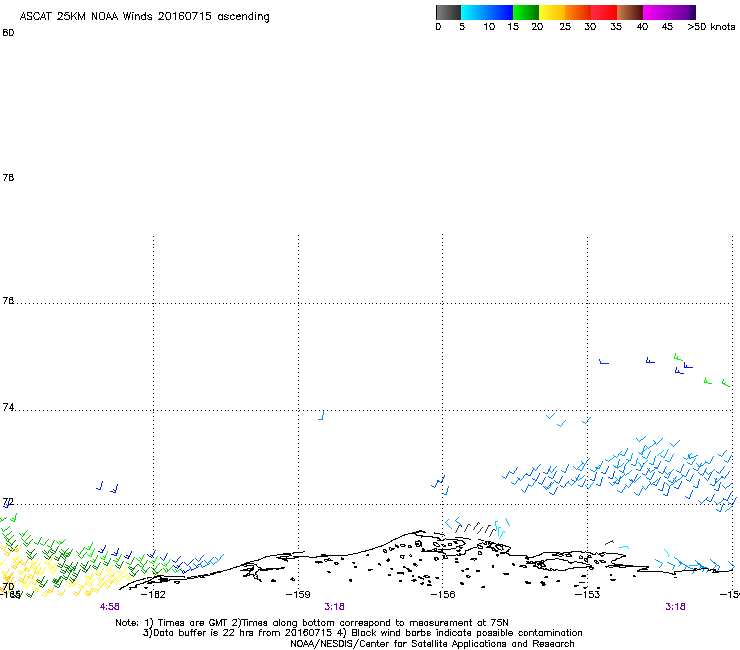Click the longitude label -159
The image size is (740, 650).
point(298,594)
